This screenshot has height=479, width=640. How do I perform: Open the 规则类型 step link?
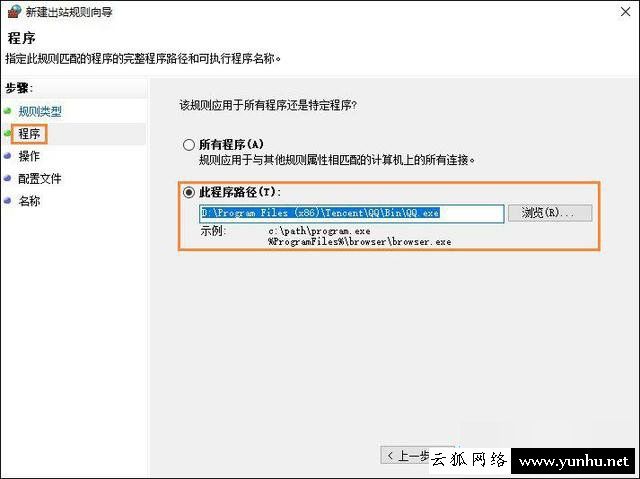pyautogui.click(x=40, y=111)
